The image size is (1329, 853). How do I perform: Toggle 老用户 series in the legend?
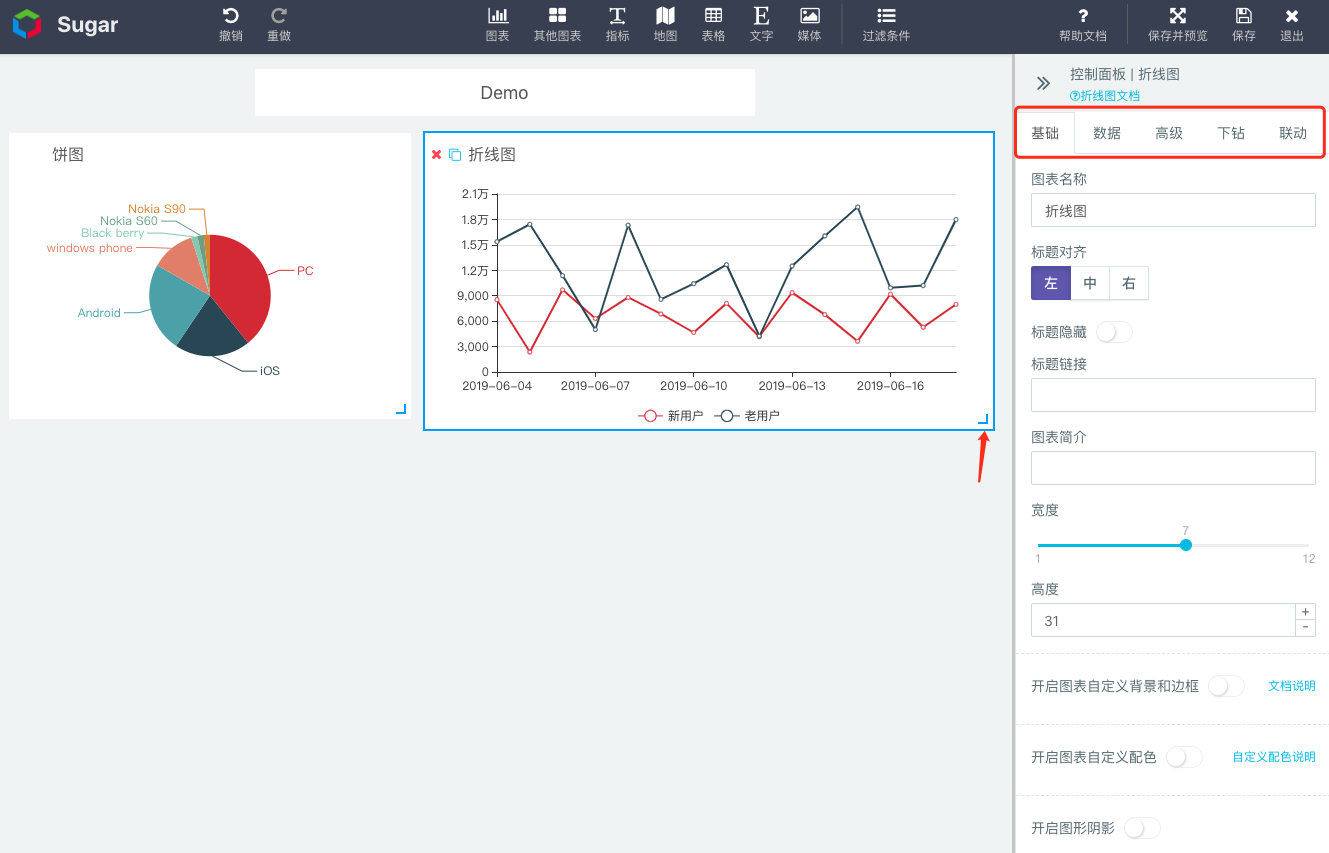tap(747, 416)
